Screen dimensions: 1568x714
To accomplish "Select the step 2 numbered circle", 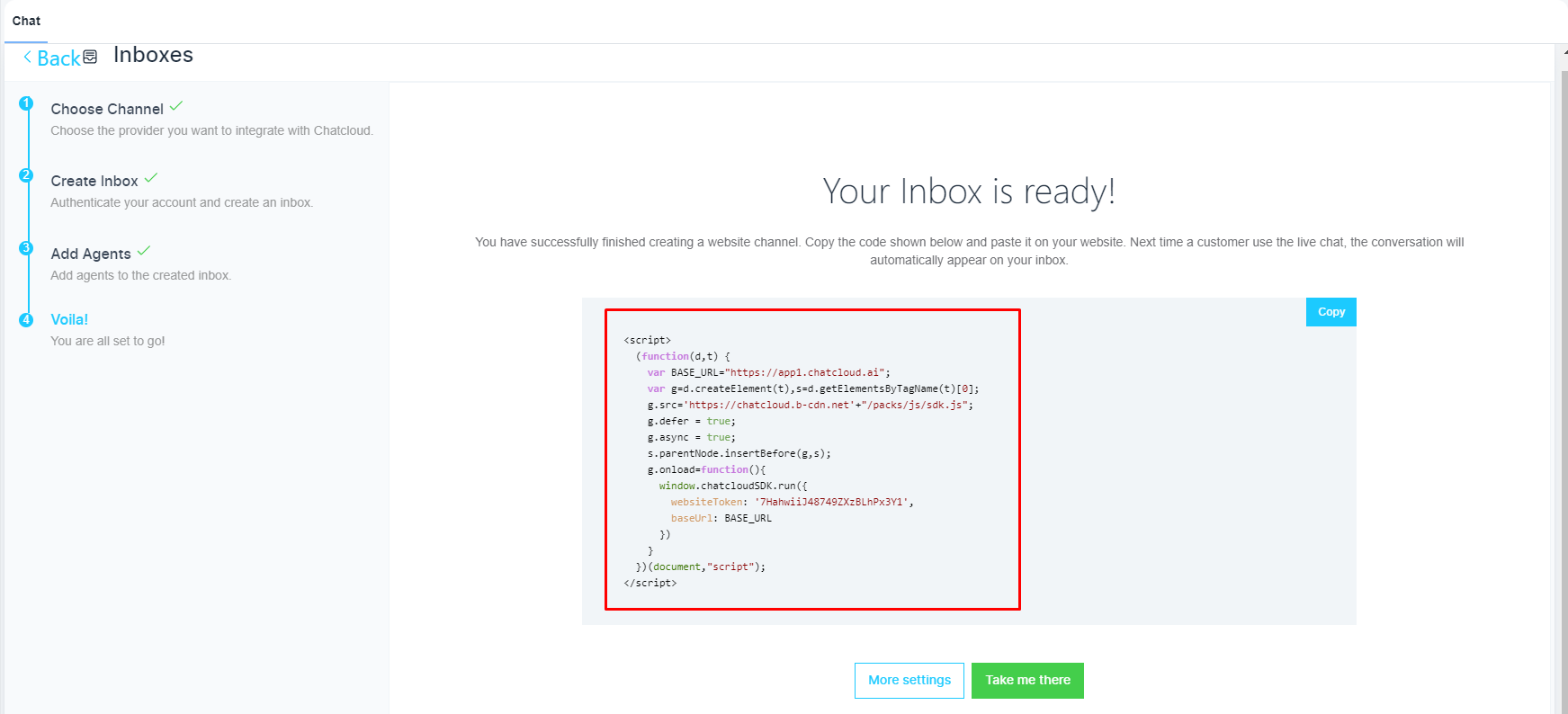I will click(26, 175).
